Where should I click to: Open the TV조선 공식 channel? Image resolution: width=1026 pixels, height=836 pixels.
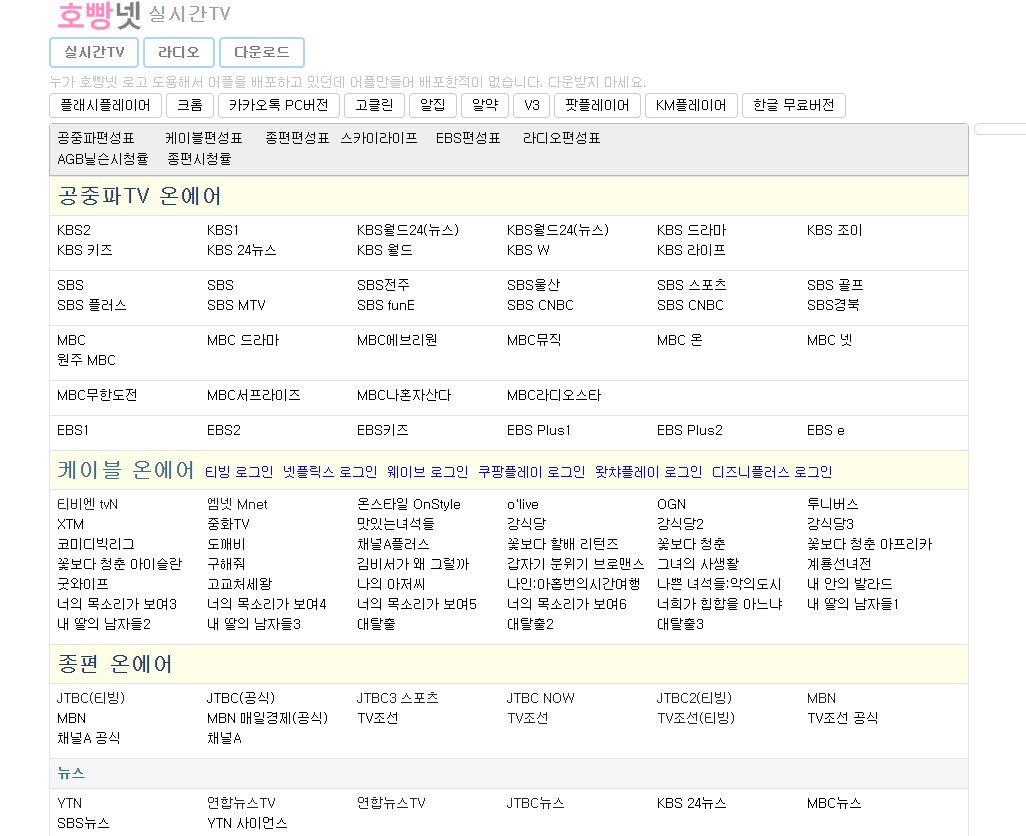click(842, 718)
